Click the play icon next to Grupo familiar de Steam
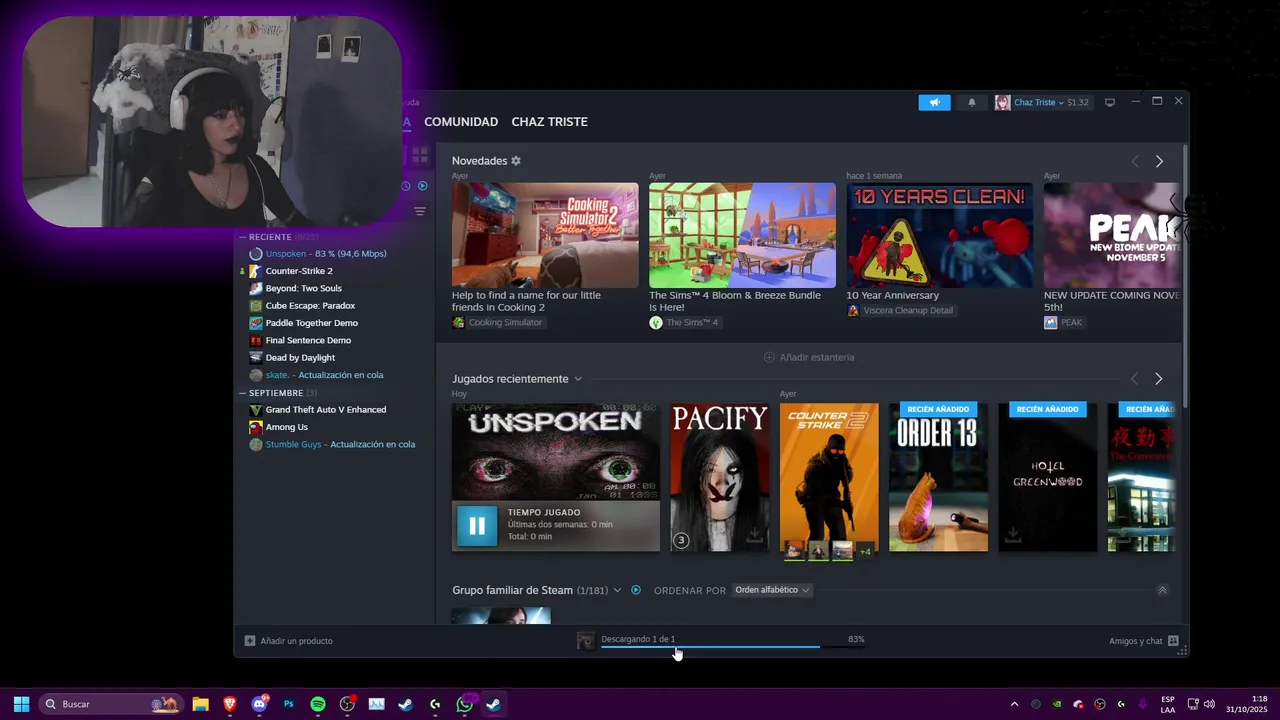1280x720 pixels. tap(636, 590)
